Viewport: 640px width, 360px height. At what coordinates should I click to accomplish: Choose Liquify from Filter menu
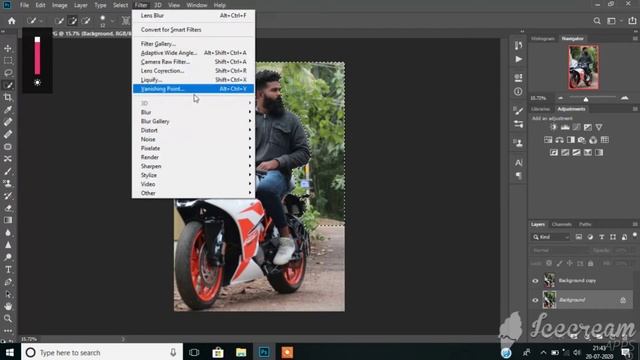[x=193, y=80]
